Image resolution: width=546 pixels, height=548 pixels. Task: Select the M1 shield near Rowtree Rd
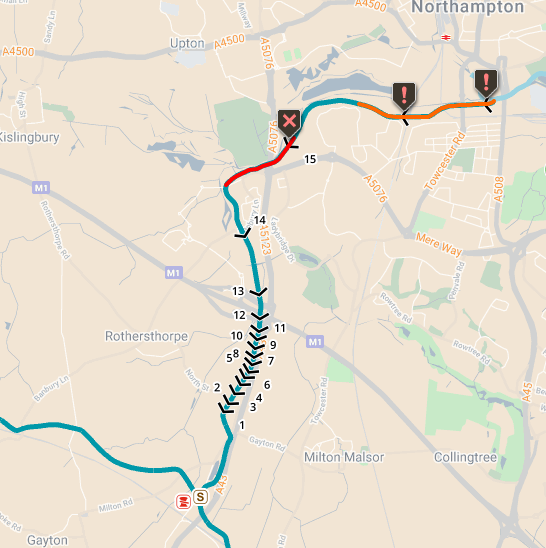(x=315, y=341)
